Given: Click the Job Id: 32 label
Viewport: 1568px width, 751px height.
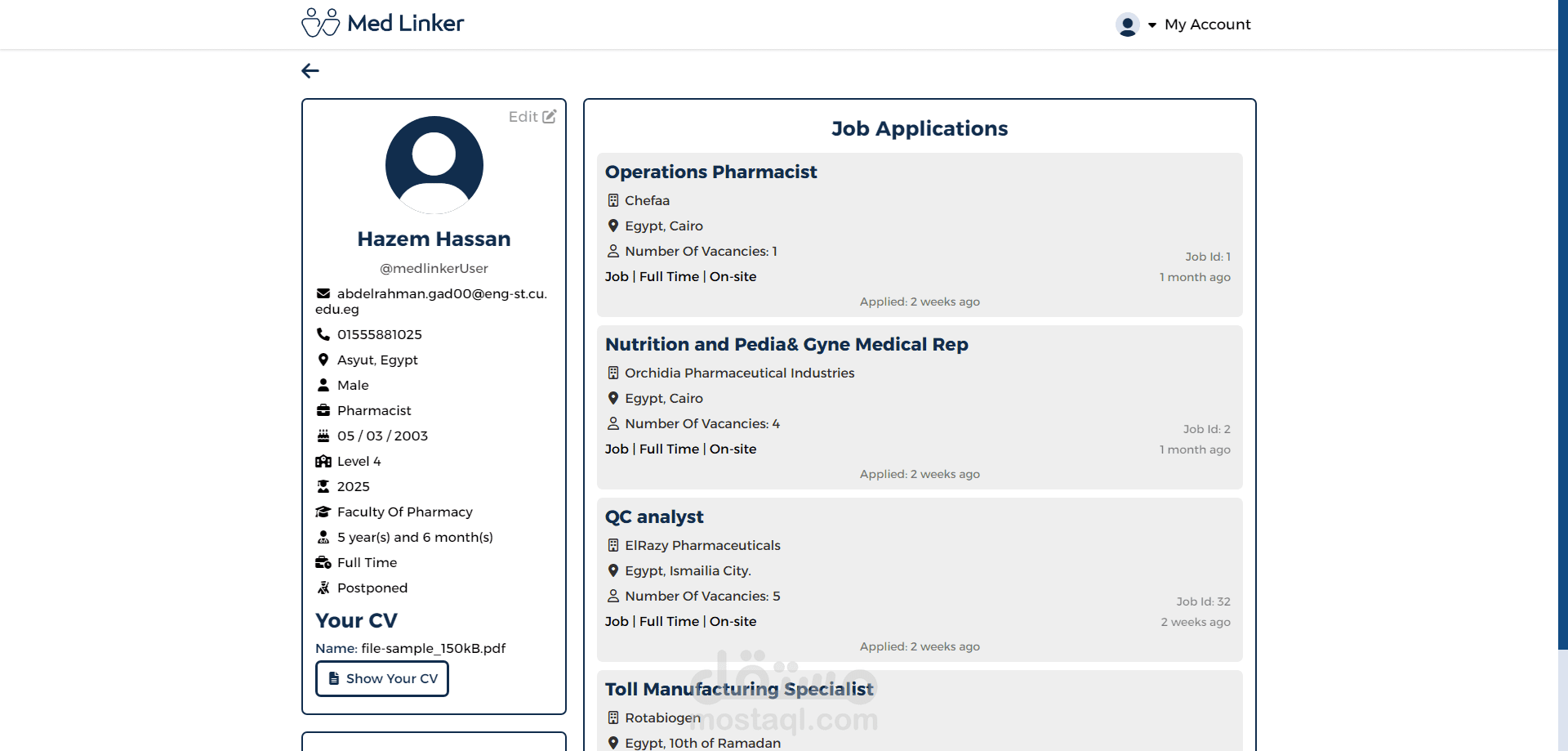Looking at the screenshot, I should (1203, 601).
